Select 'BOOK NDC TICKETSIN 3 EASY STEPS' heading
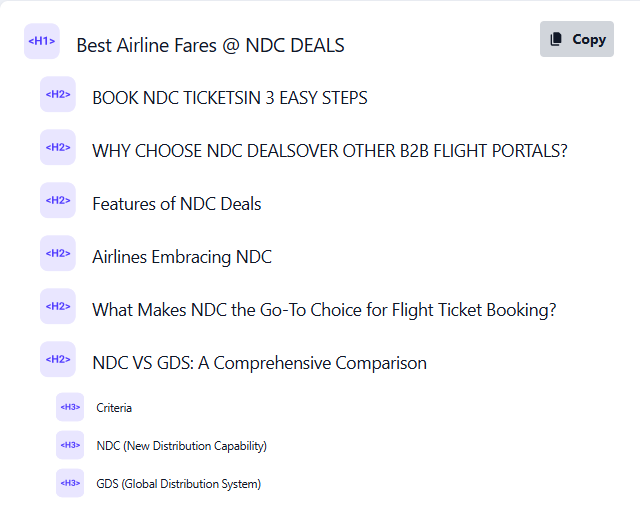Image resolution: width=640 pixels, height=507 pixels. [x=230, y=98]
